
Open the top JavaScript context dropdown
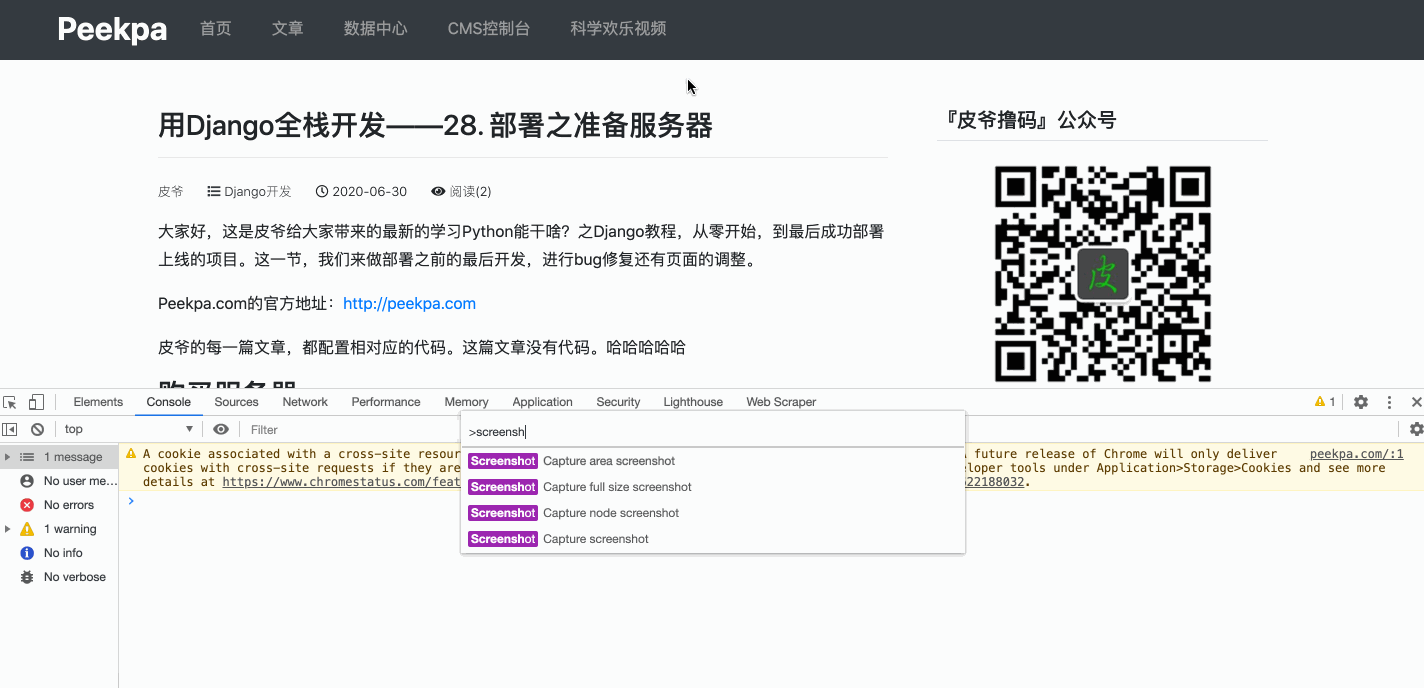click(x=129, y=429)
